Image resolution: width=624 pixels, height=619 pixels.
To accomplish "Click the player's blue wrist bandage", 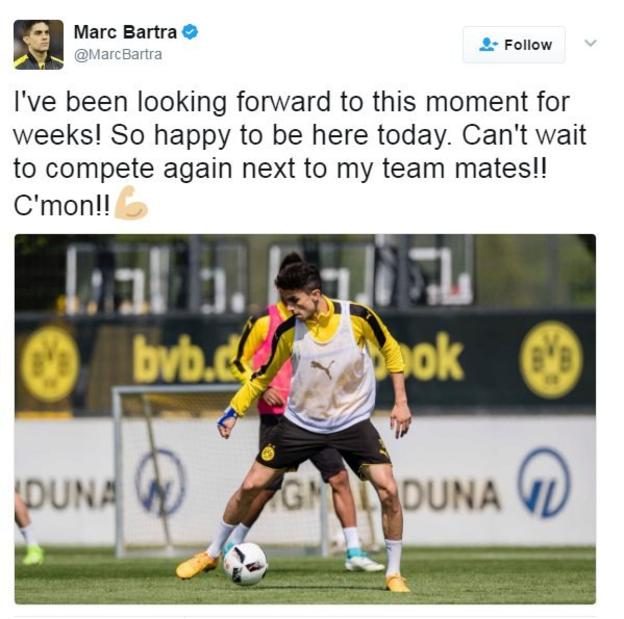I will [227, 417].
